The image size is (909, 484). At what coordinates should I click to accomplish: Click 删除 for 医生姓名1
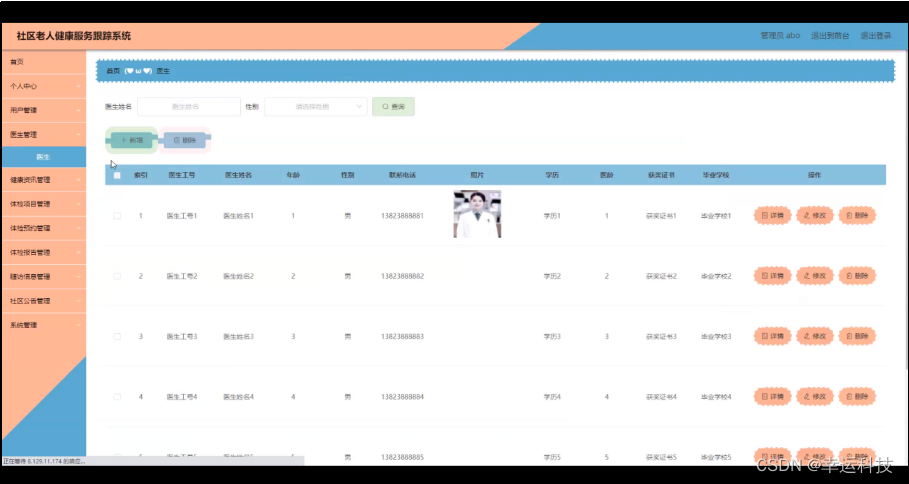point(857,216)
